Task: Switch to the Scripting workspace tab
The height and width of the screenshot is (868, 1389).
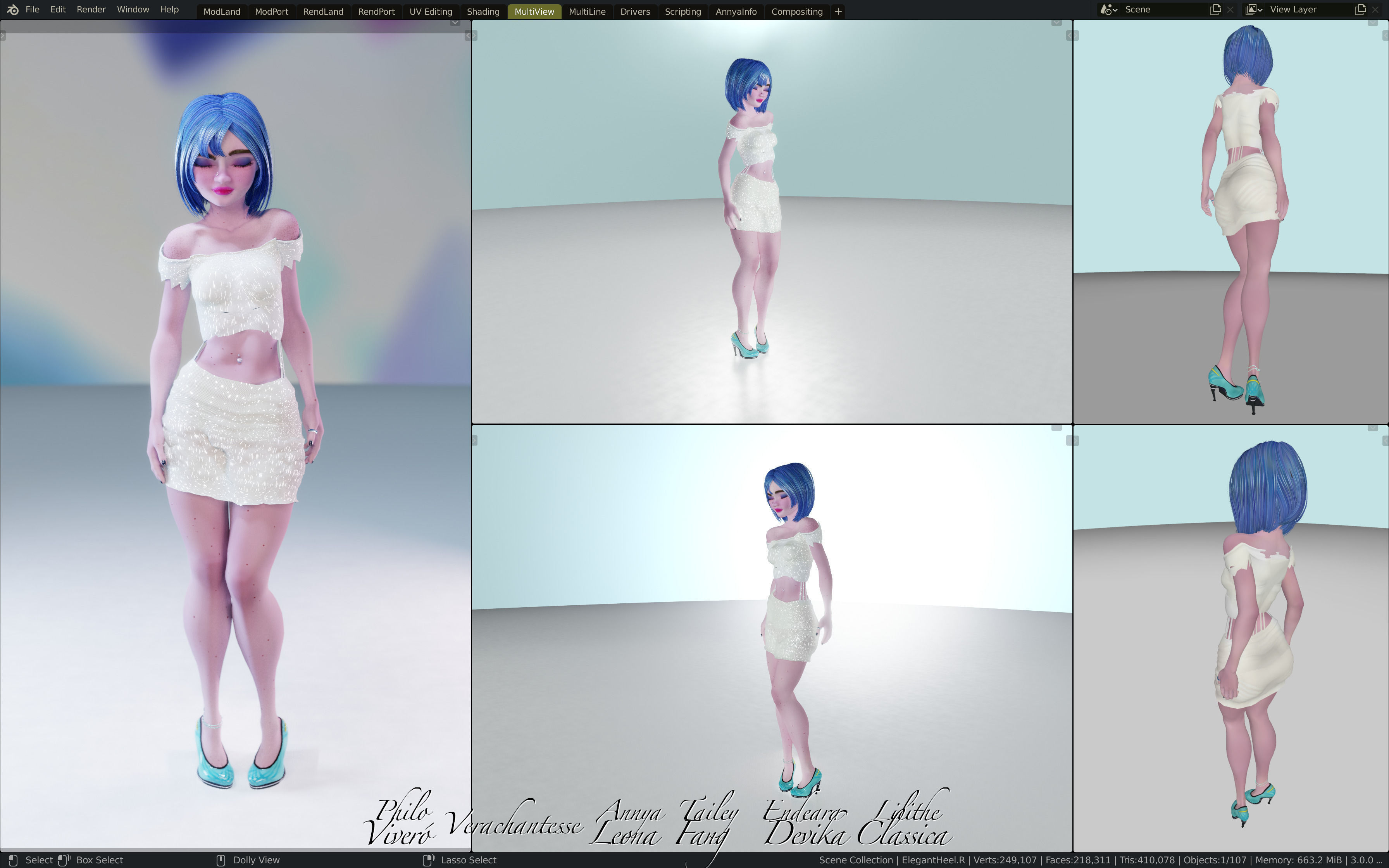Action: tap(682, 12)
